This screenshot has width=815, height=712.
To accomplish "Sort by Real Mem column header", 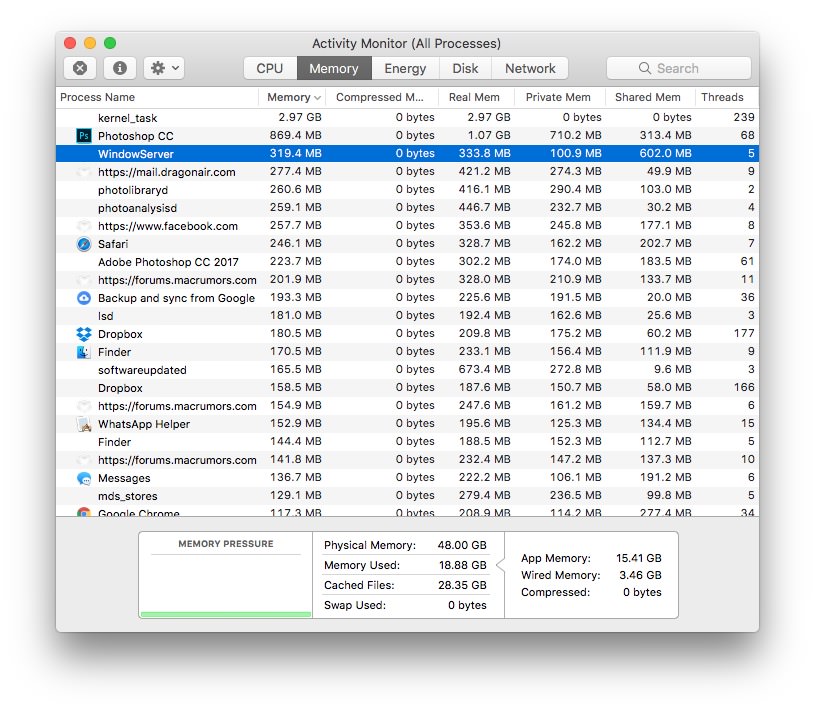I will coord(476,97).
